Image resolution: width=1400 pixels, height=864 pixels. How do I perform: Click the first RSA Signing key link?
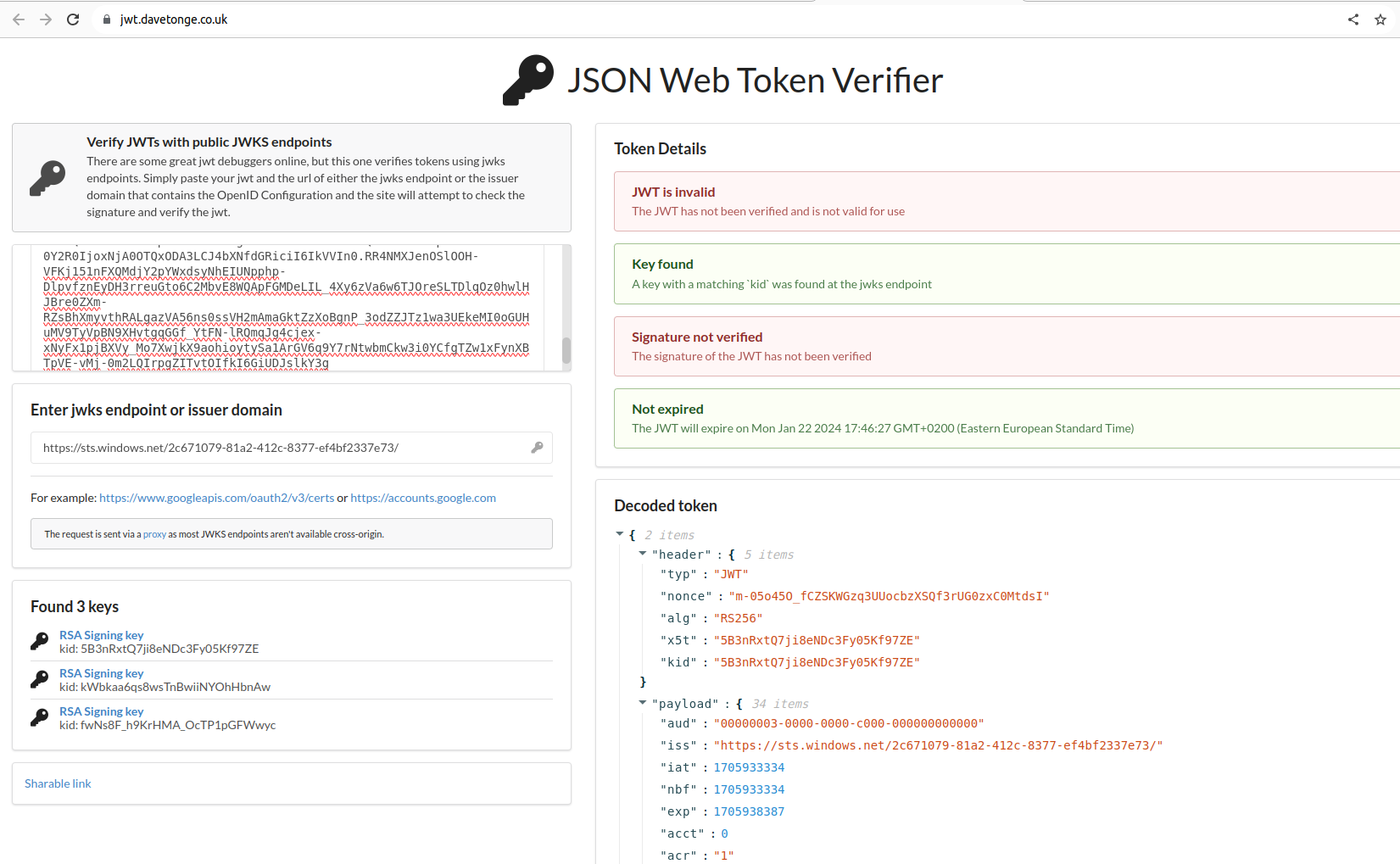click(x=101, y=634)
